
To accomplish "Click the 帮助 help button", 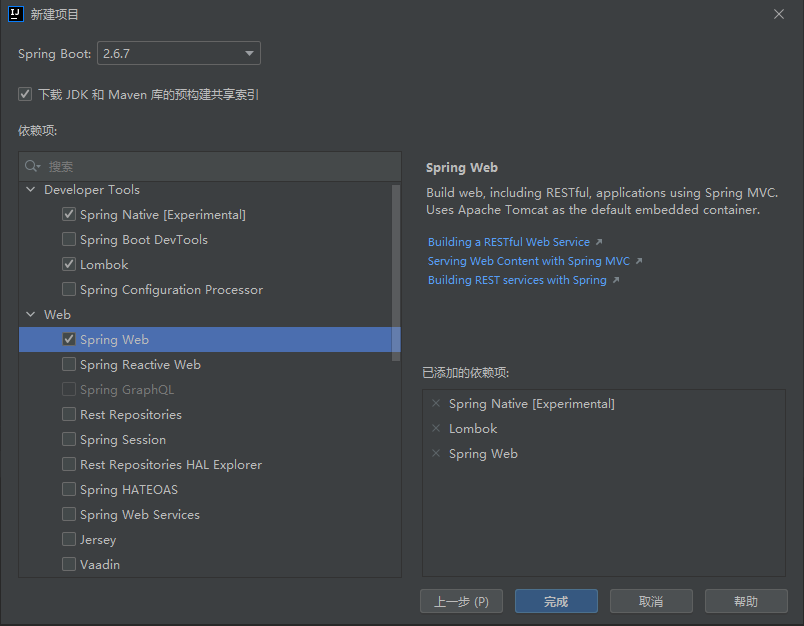I will tap(746, 601).
